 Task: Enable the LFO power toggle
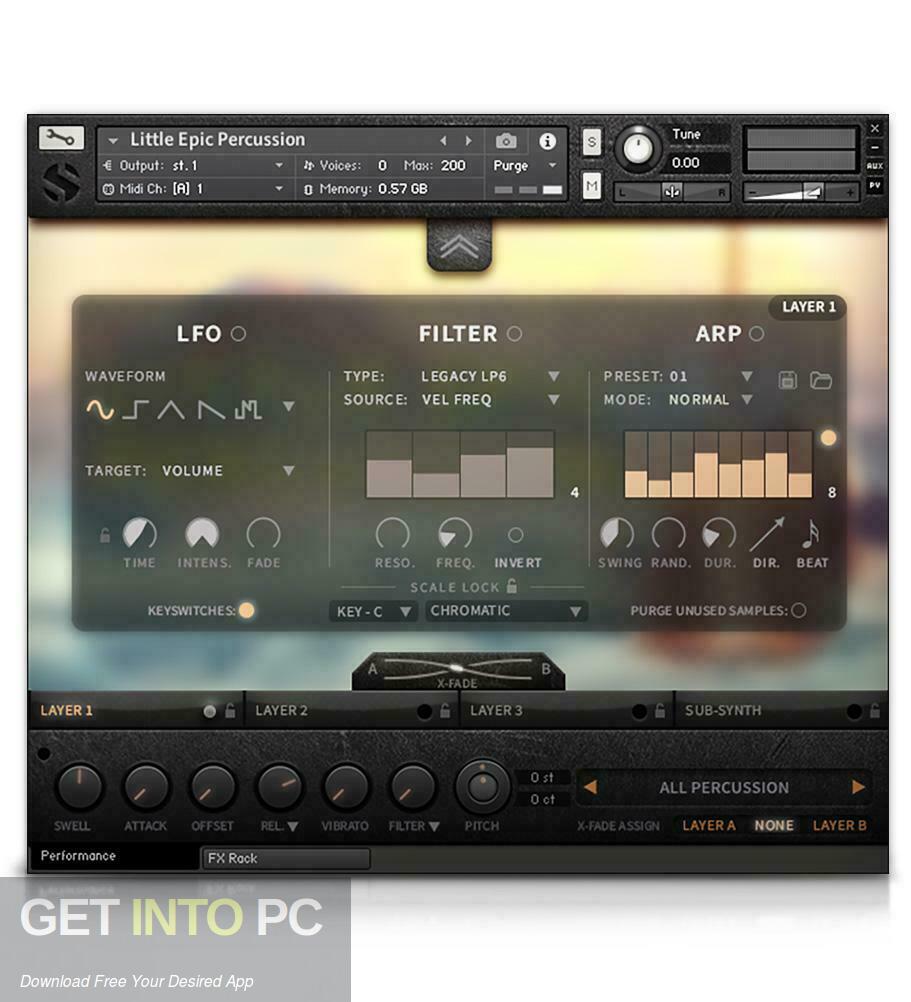click(x=238, y=334)
